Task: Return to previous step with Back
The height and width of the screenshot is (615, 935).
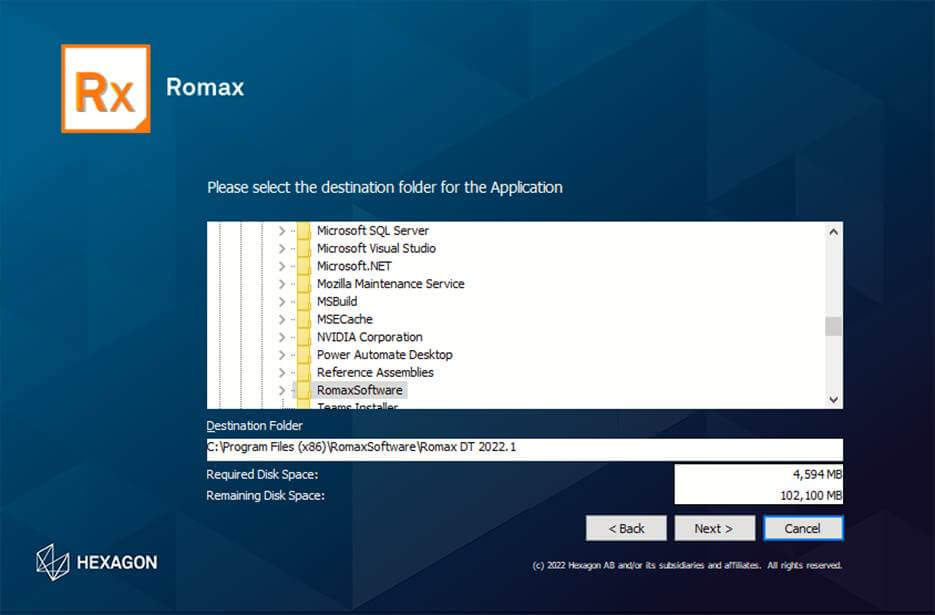Action: 626,528
